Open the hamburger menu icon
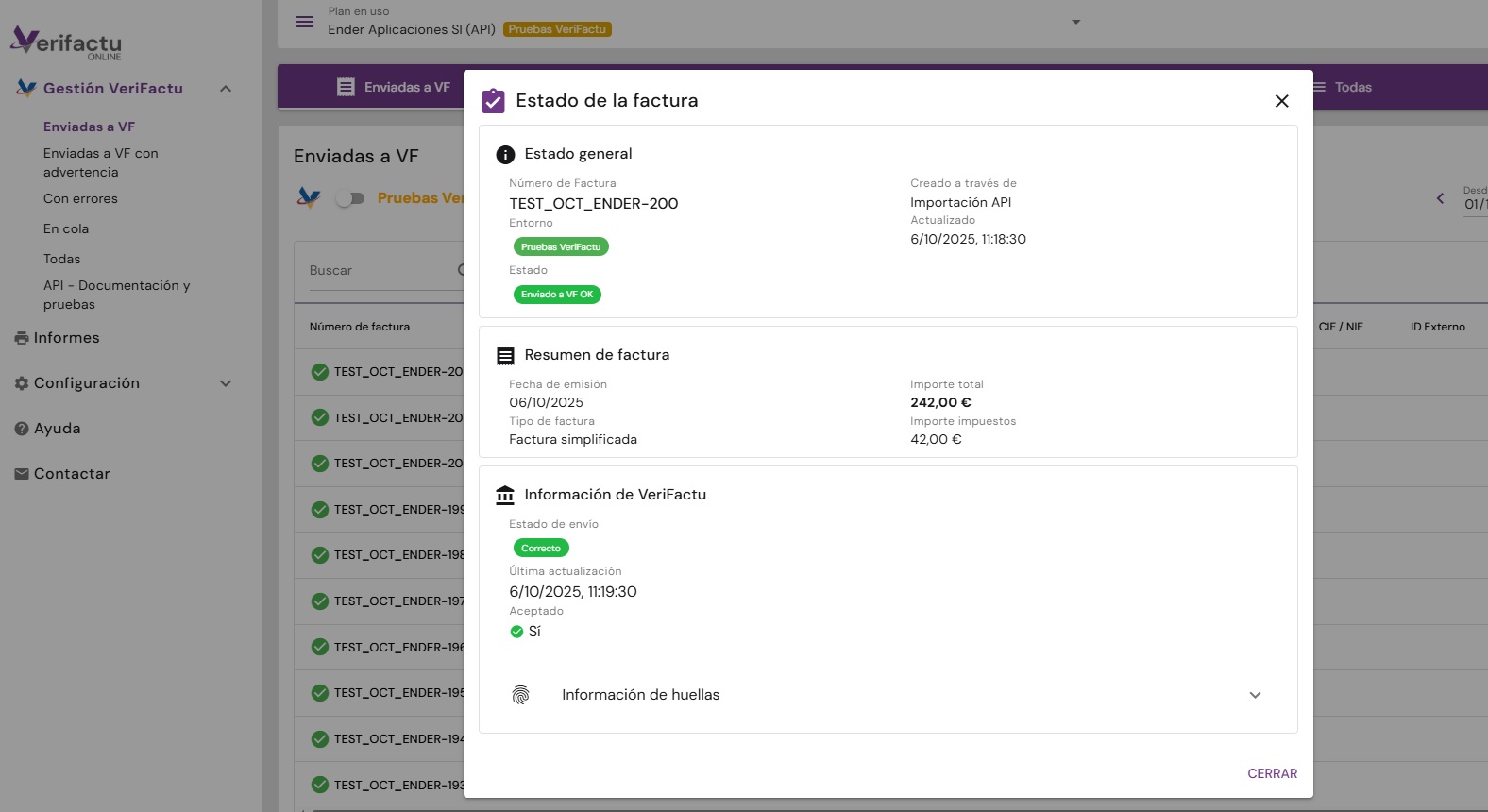This screenshot has width=1488, height=812. 304,22
